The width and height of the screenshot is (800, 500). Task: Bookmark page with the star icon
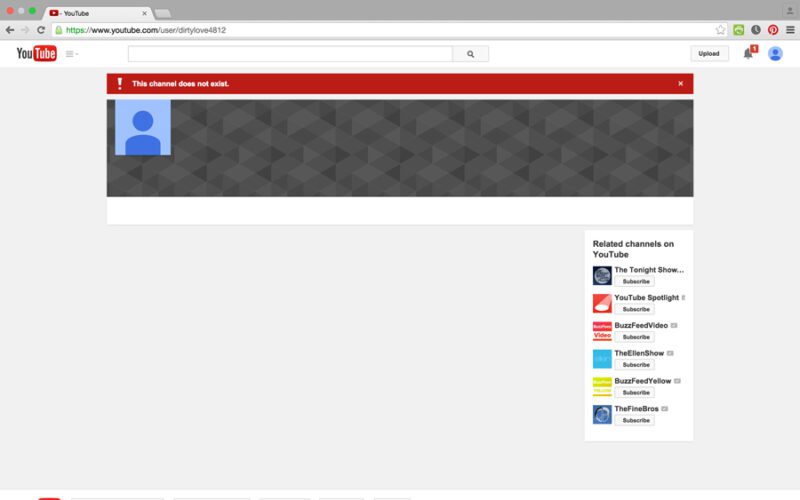point(720,30)
